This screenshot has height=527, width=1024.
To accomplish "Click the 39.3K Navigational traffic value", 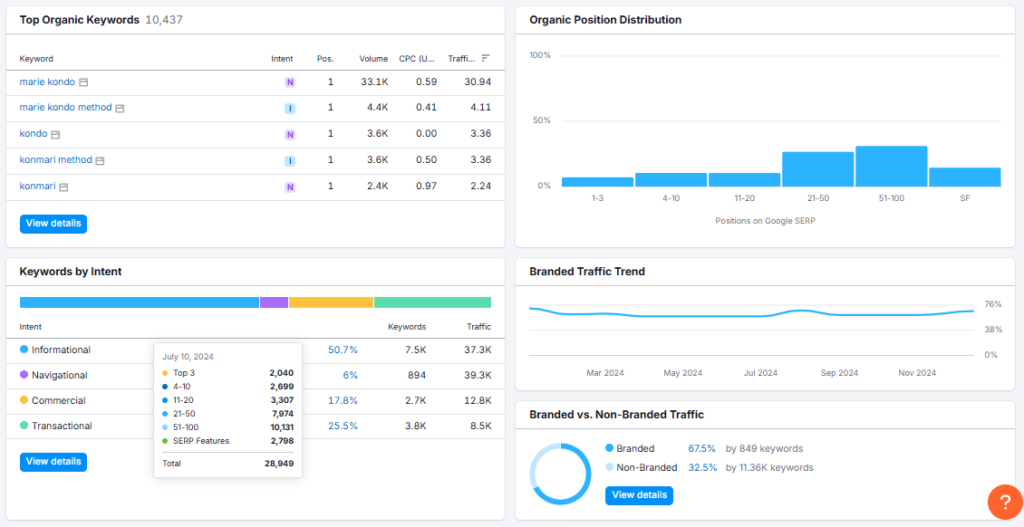I will pos(478,375).
